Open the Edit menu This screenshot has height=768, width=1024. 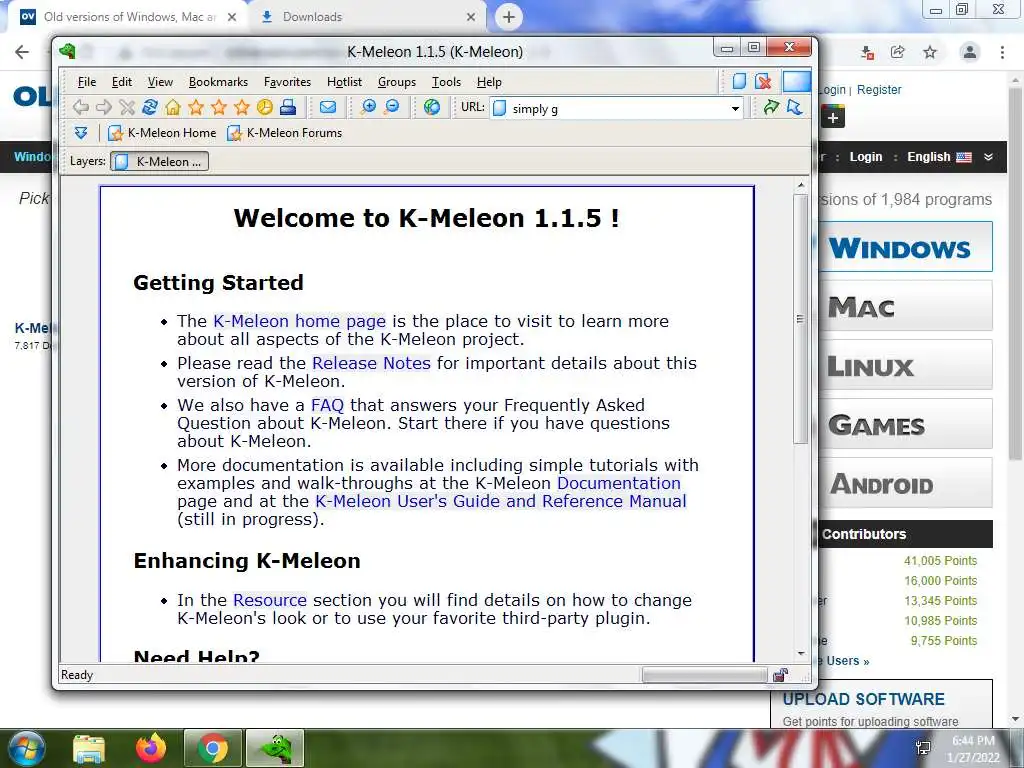tap(121, 82)
